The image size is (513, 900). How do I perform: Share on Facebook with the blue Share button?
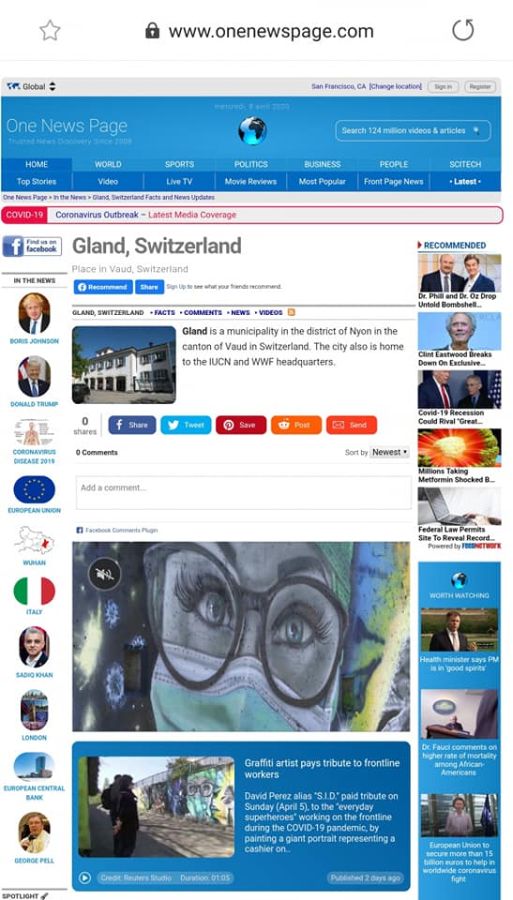132,425
